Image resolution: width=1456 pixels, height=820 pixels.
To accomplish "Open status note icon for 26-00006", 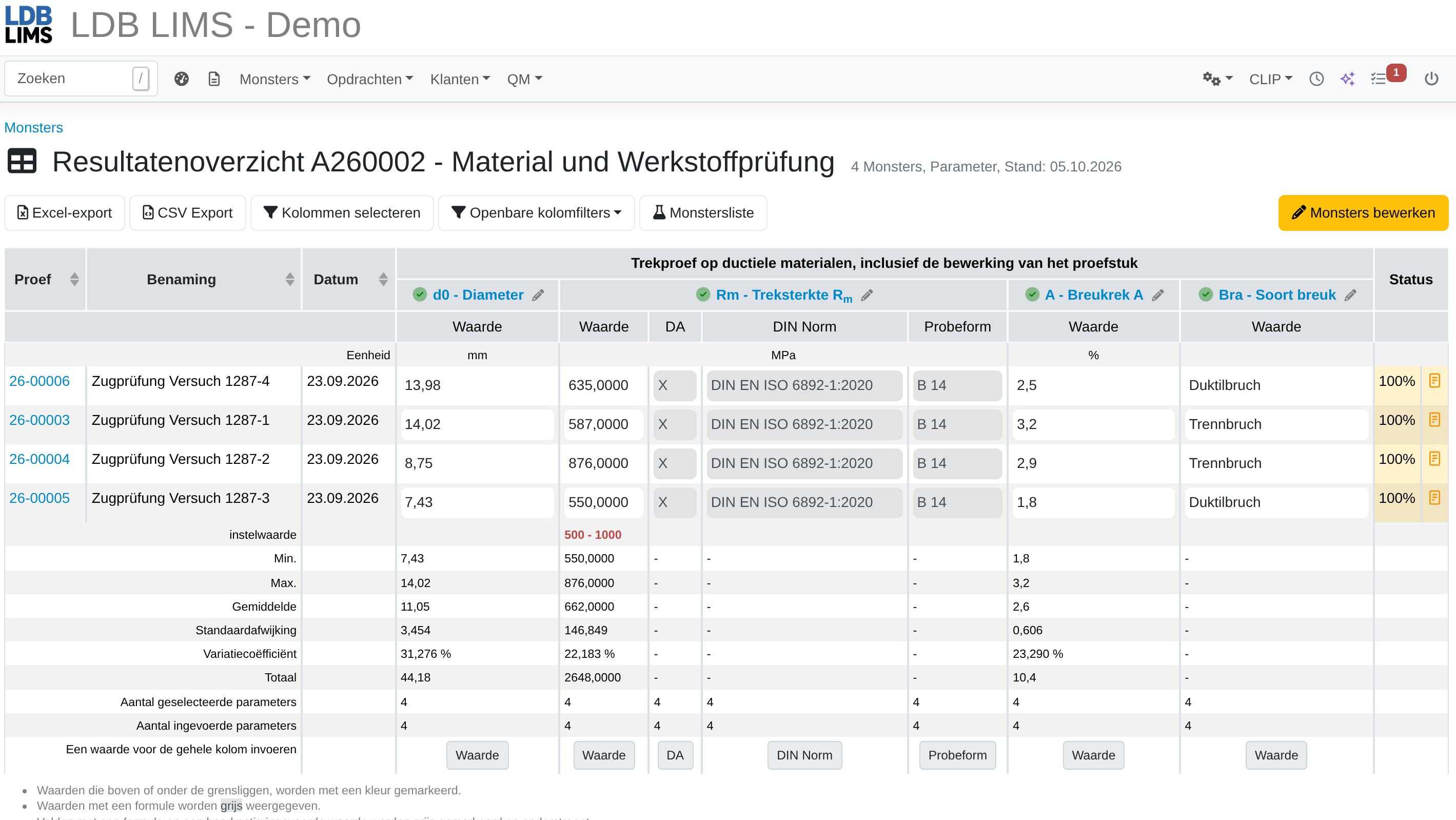I will pyautogui.click(x=1434, y=381).
